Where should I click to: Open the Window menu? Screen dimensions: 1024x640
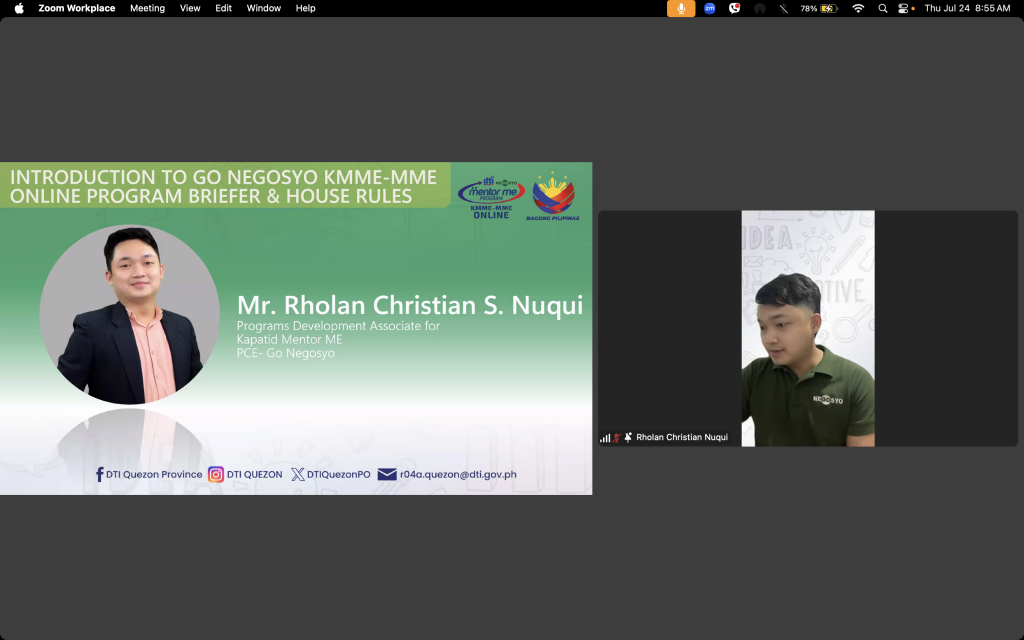(x=264, y=8)
